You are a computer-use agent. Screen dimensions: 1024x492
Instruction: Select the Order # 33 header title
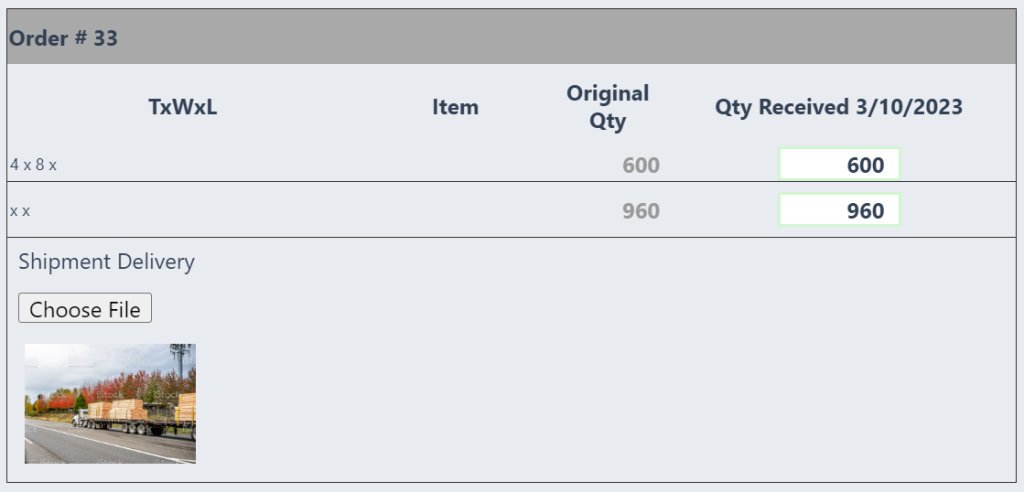(63, 38)
